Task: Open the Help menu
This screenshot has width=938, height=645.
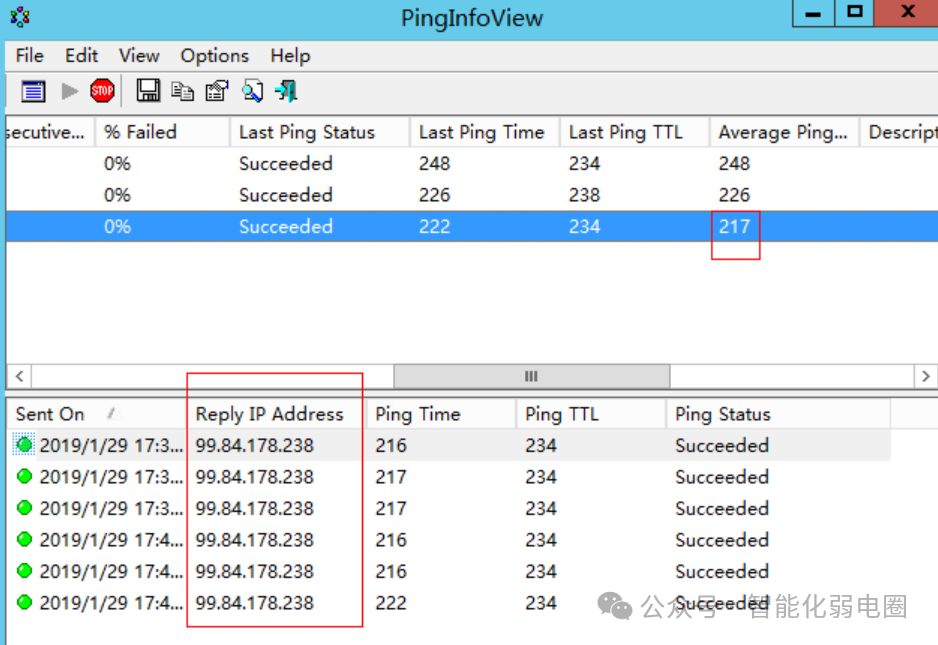Action: click(x=290, y=56)
